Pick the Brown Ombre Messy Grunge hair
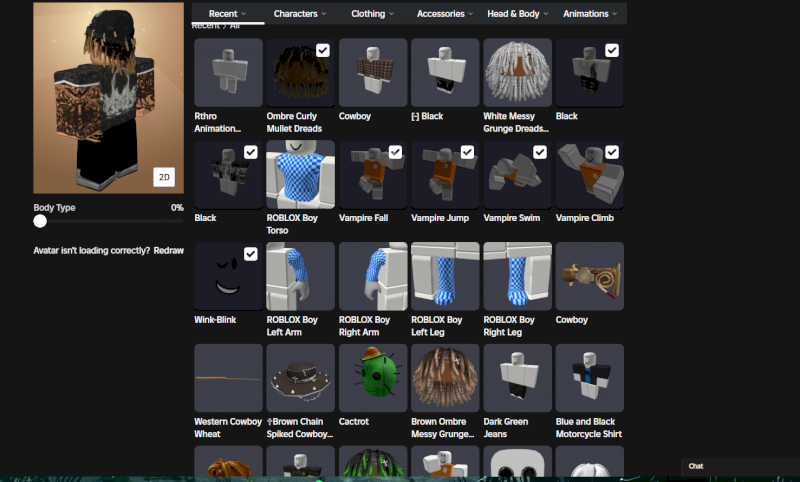The width and height of the screenshot is (800, 482). pos(445,378)
